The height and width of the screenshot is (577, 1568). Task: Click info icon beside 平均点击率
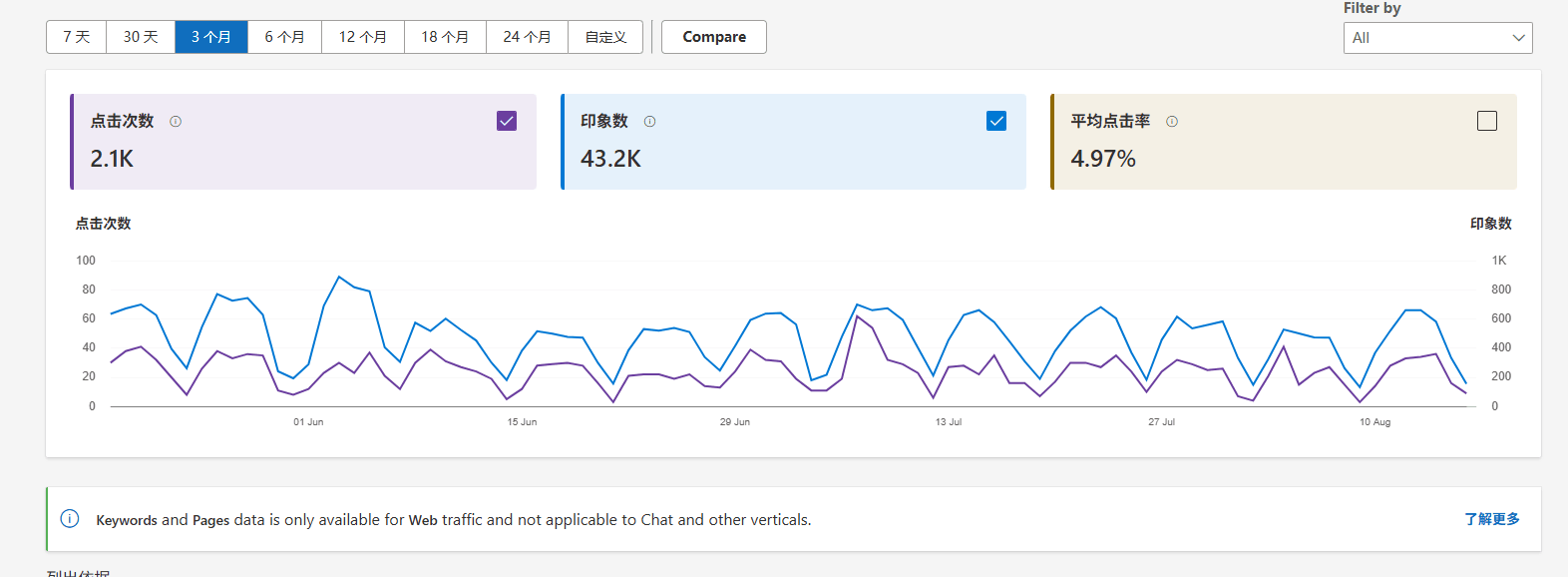pyautogui.click(x=1172, y=122)
